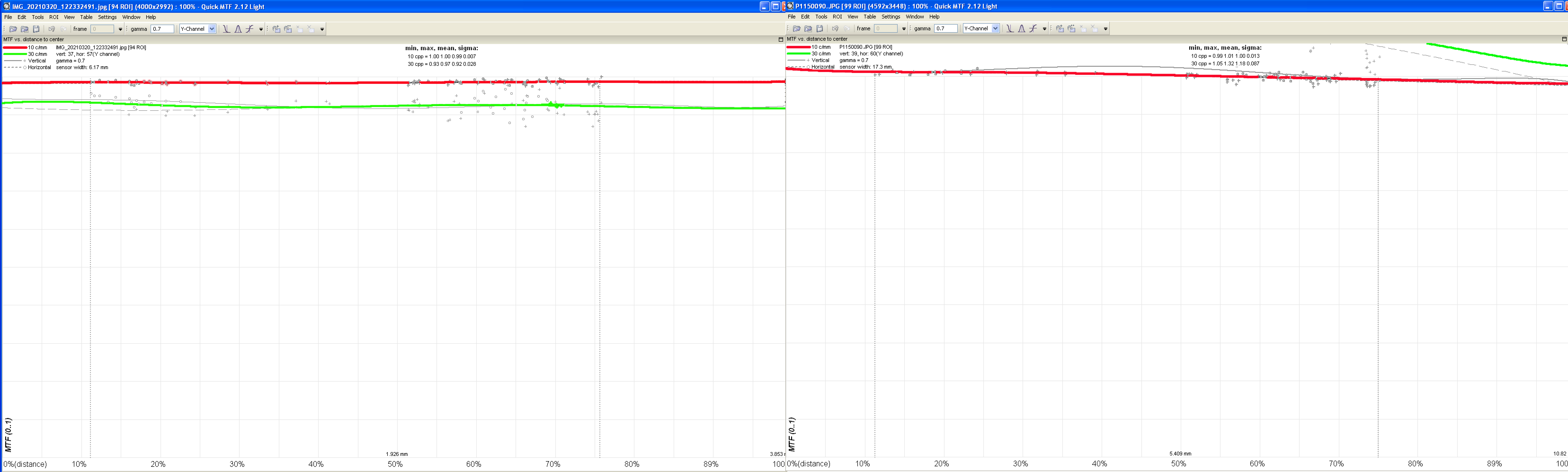Select line spread function peak icon, left window

click(238, 29)
